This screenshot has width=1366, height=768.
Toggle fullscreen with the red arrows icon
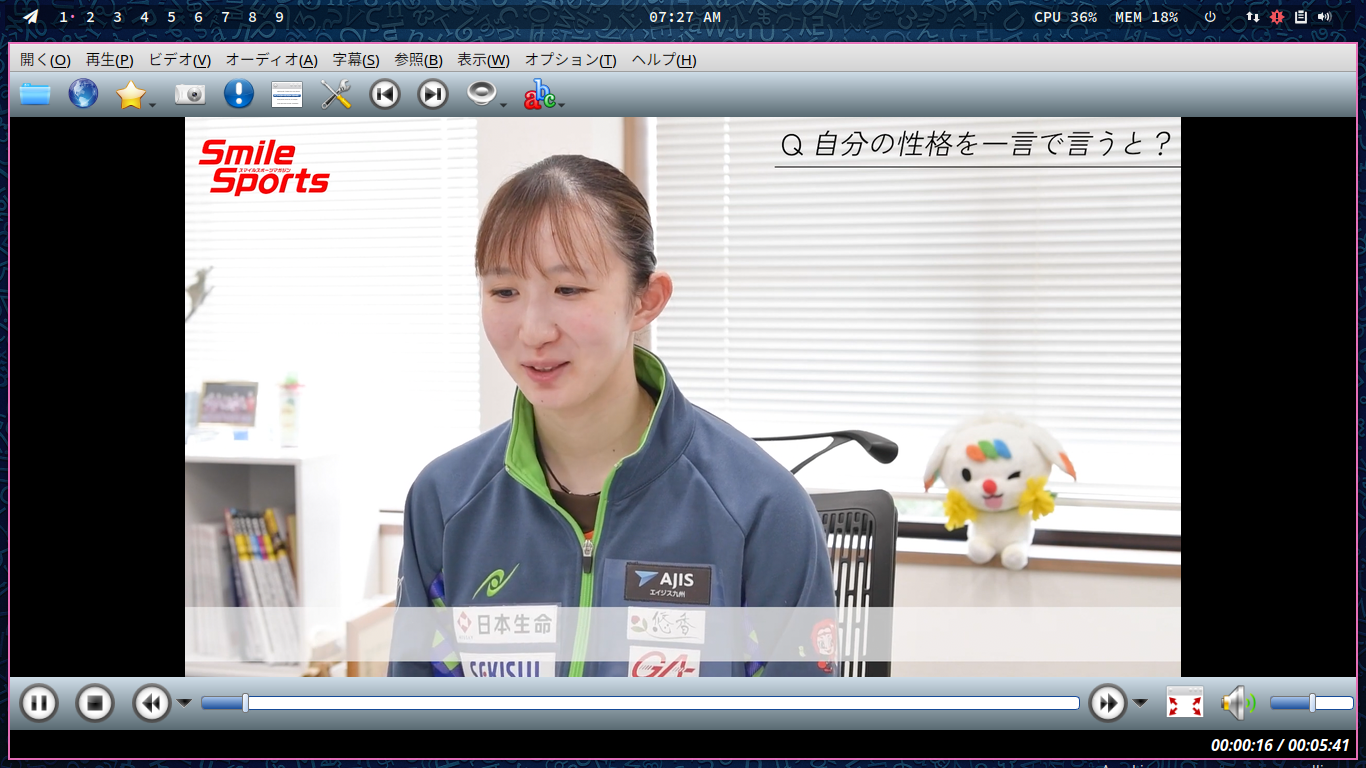(1185, 703)
